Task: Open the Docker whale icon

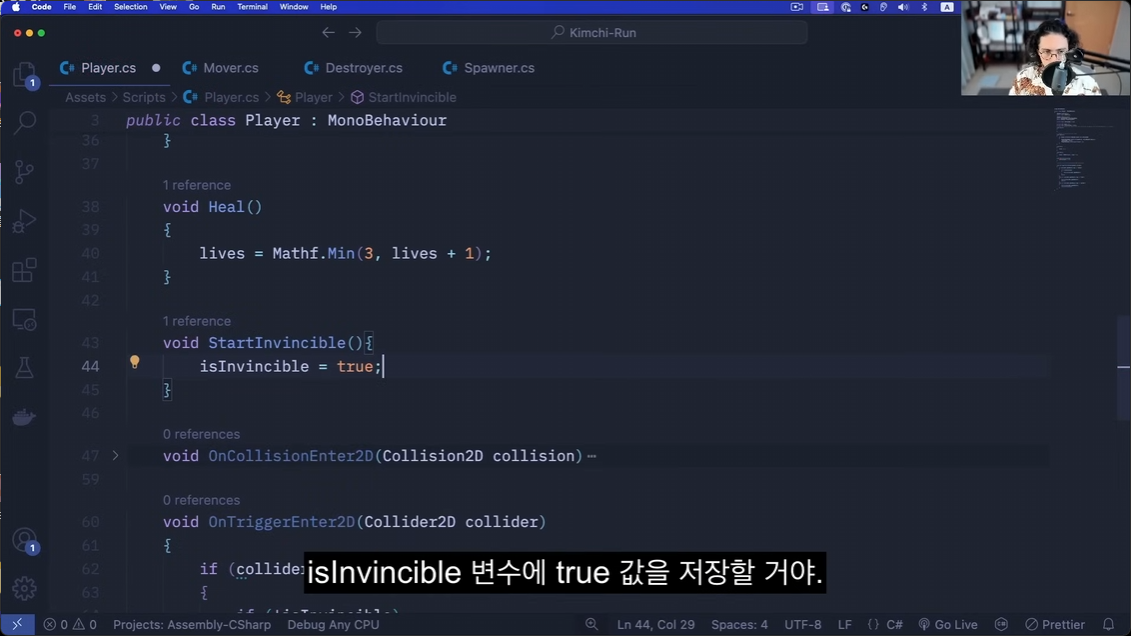Action: pyautogui.click(x=24, y=417)
